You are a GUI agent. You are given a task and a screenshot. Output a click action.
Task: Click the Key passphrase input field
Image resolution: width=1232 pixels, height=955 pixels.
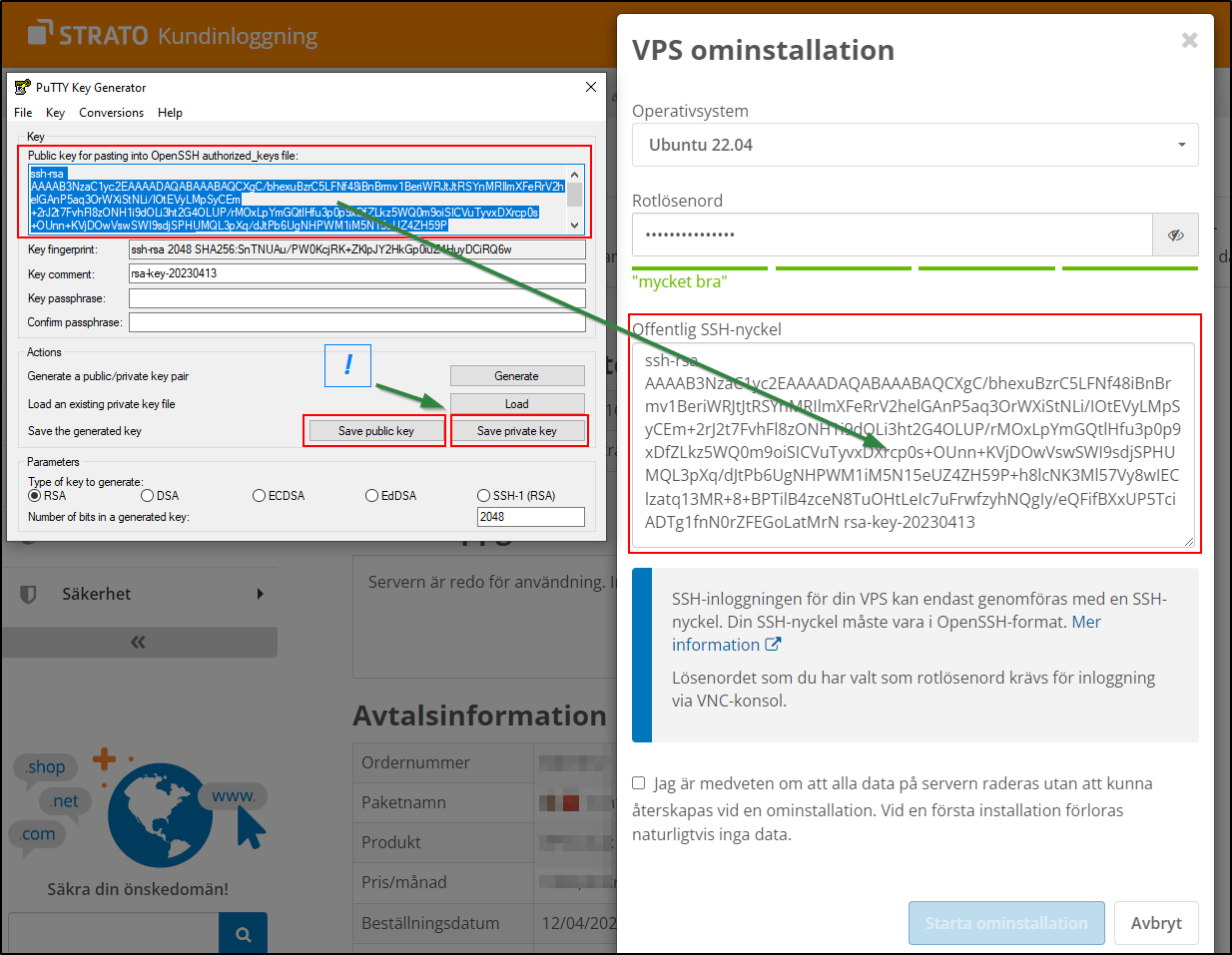(x=359, y=299)
